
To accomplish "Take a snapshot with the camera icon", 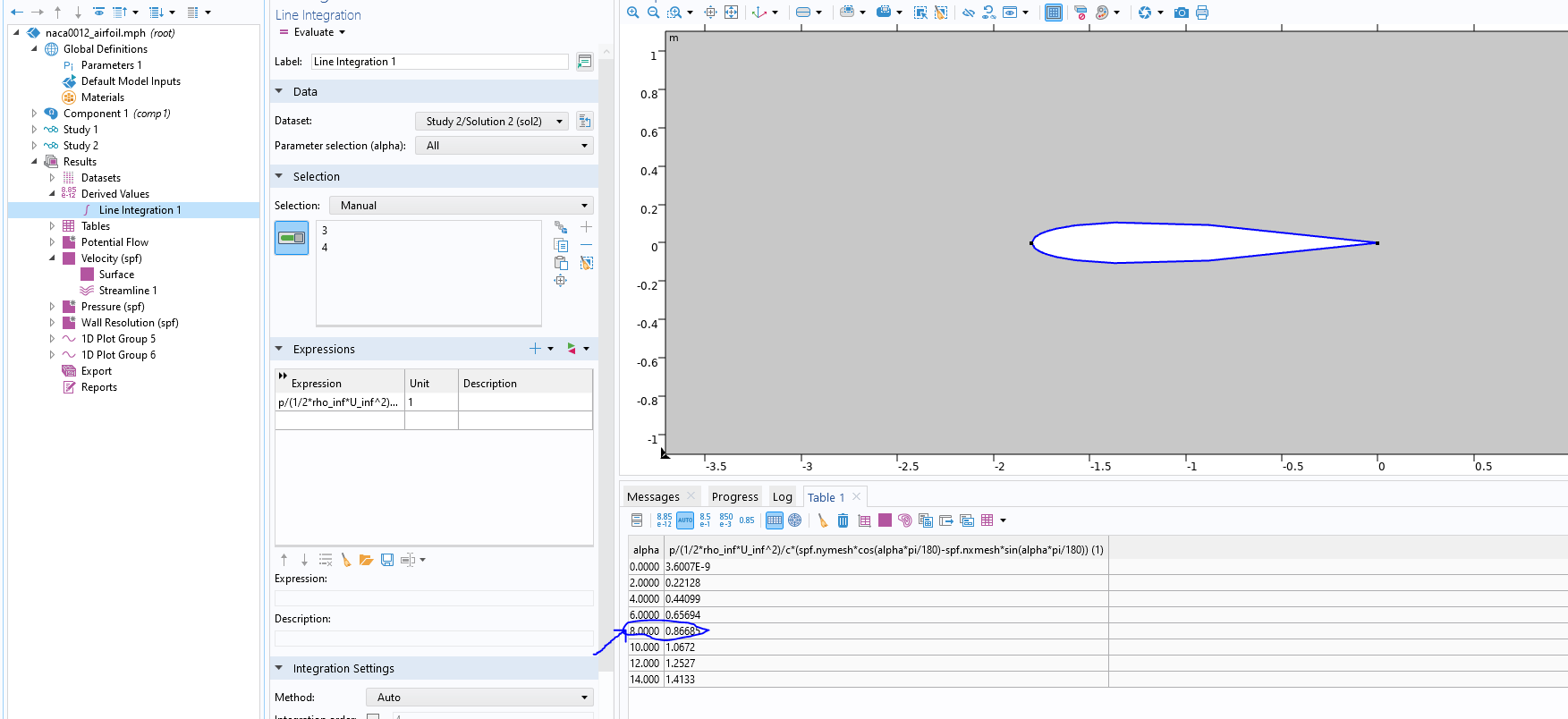I will (x=1182, y=13).
